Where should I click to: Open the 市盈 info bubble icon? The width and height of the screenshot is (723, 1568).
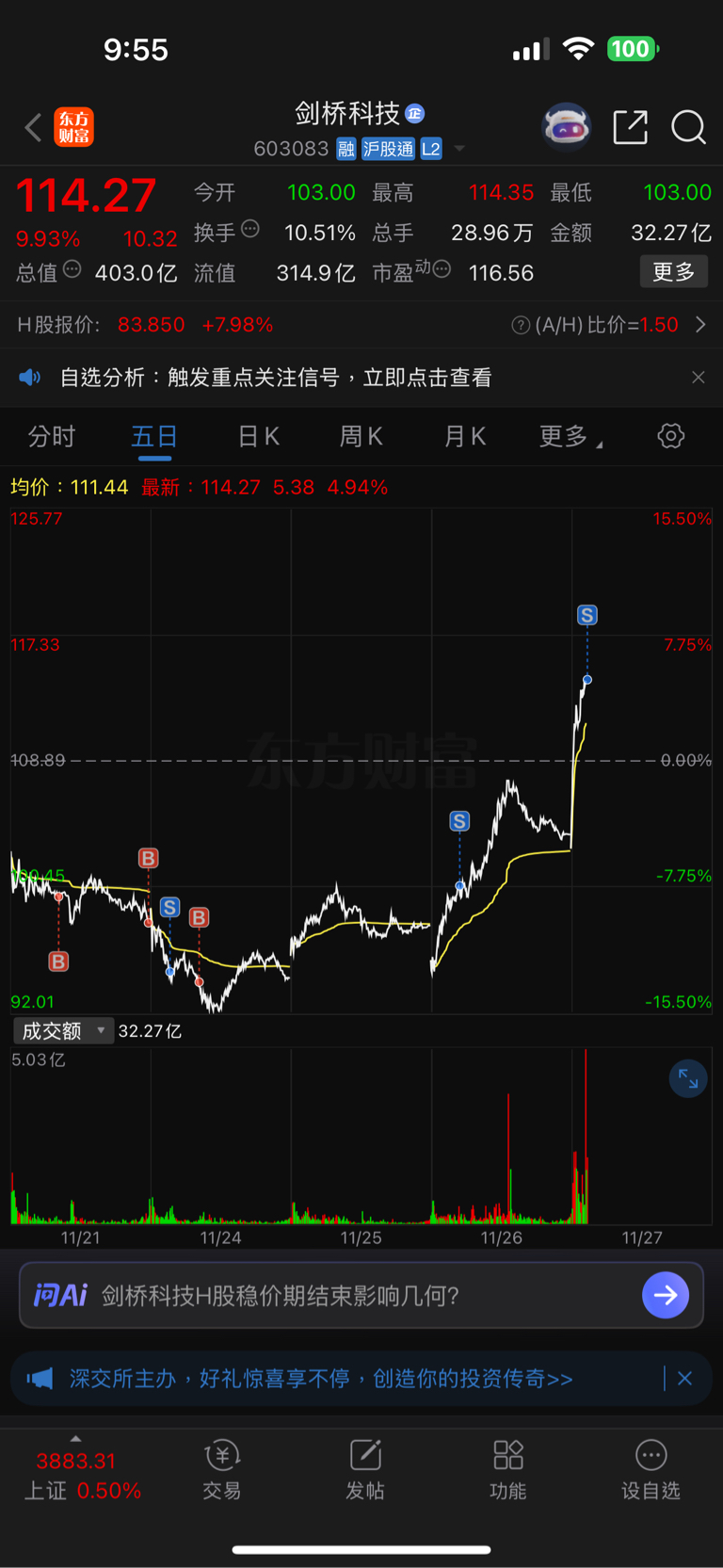[442, 269]
